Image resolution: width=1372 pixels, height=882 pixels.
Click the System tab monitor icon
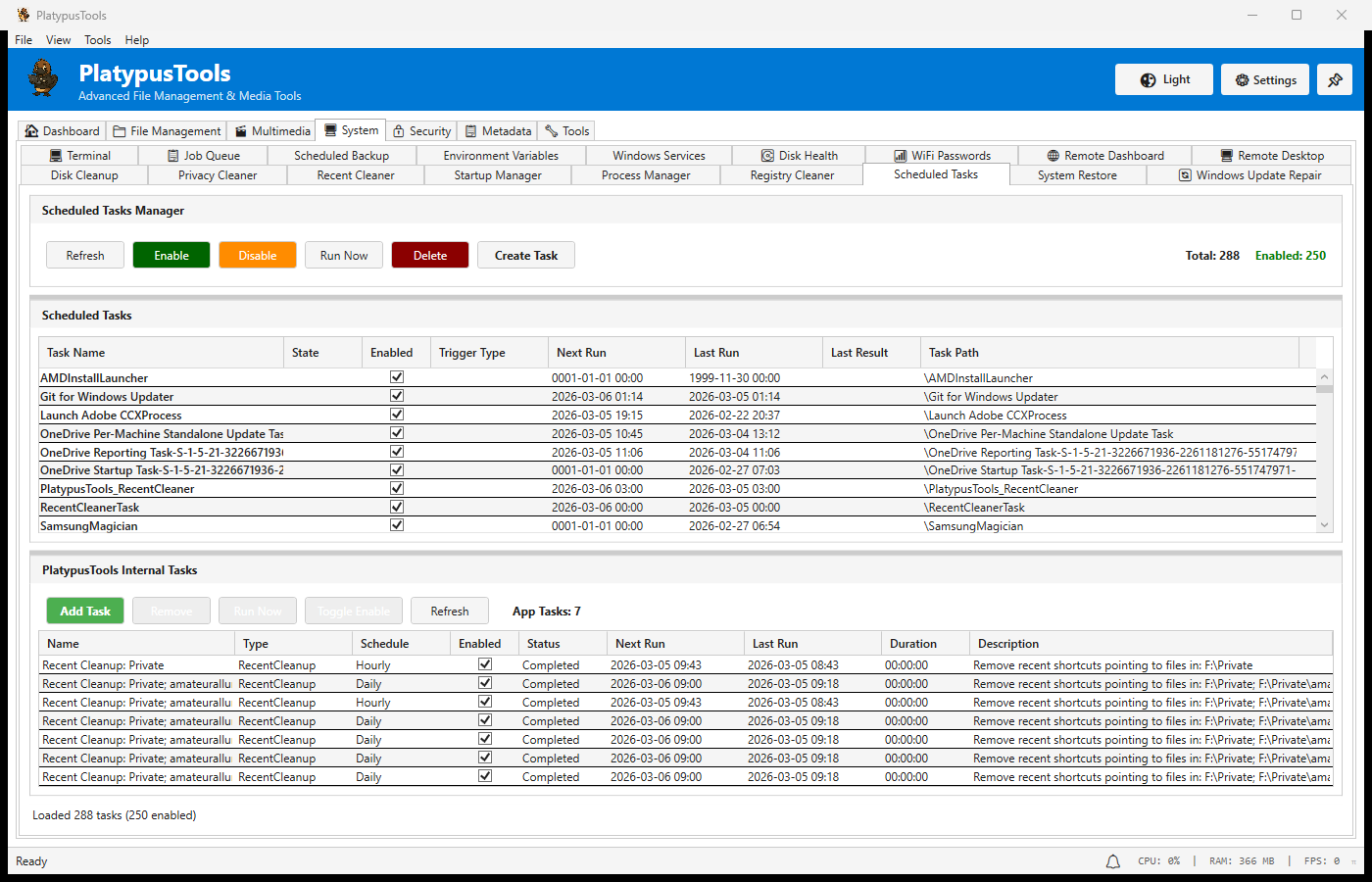(330, 130)
